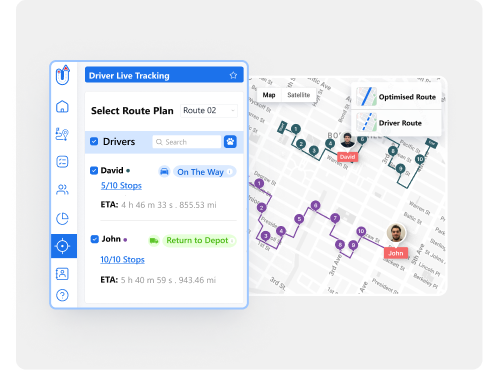Click the red David label on map

coord(347,157)
